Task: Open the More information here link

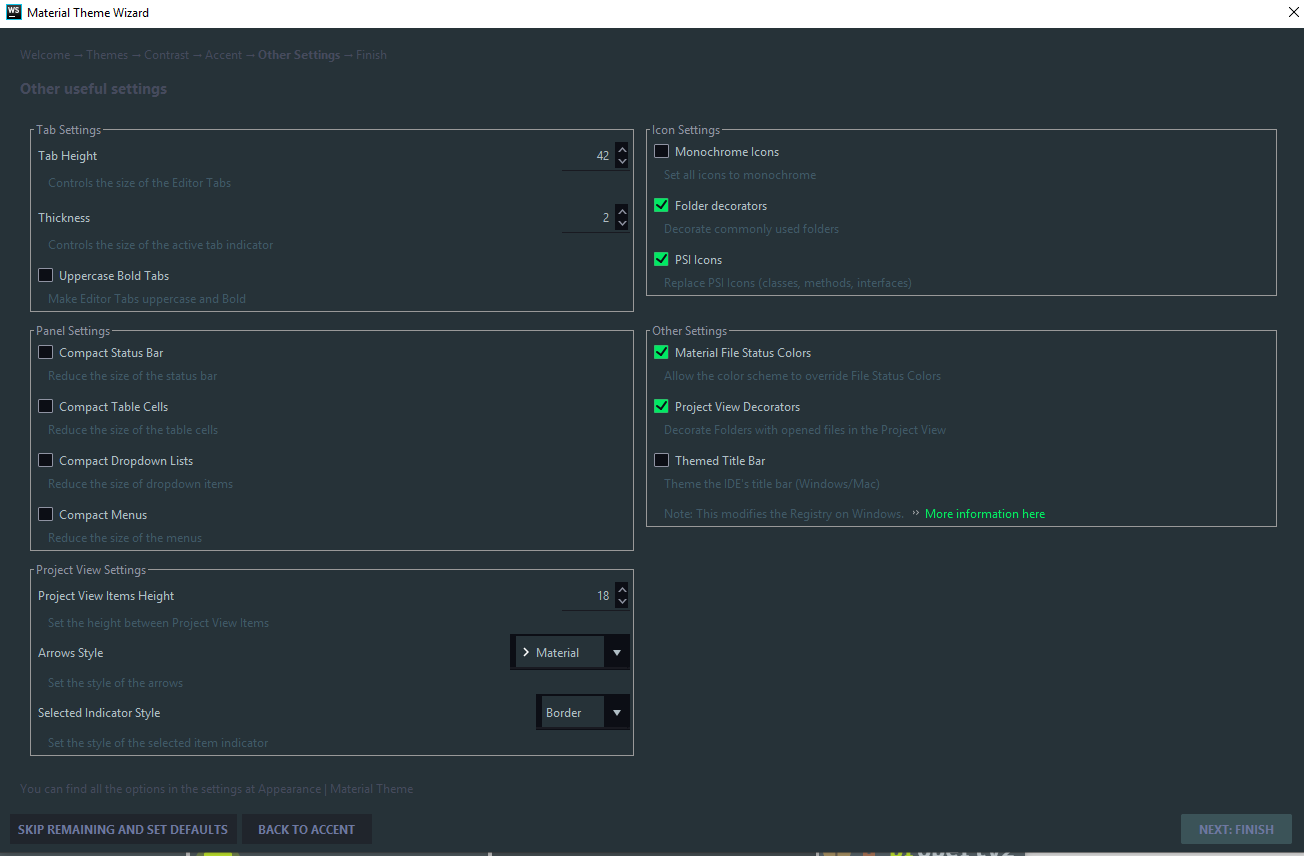Action: [x=985, y=514]
